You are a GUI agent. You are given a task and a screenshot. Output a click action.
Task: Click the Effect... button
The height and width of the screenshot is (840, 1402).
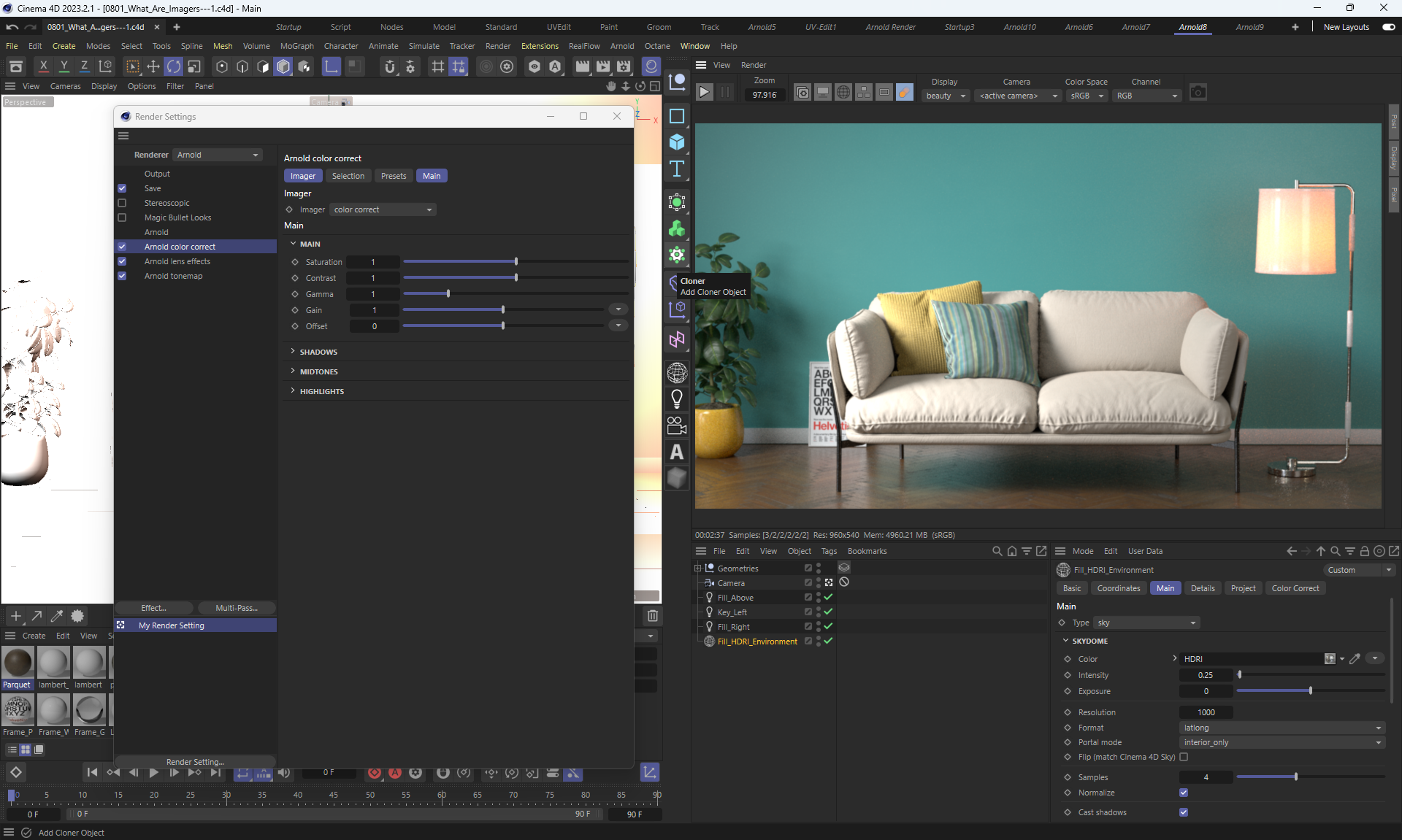[153, 608]
